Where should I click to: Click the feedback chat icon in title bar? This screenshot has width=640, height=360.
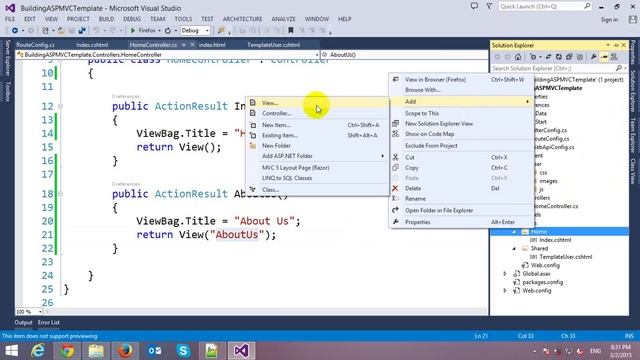pos(474,7)
